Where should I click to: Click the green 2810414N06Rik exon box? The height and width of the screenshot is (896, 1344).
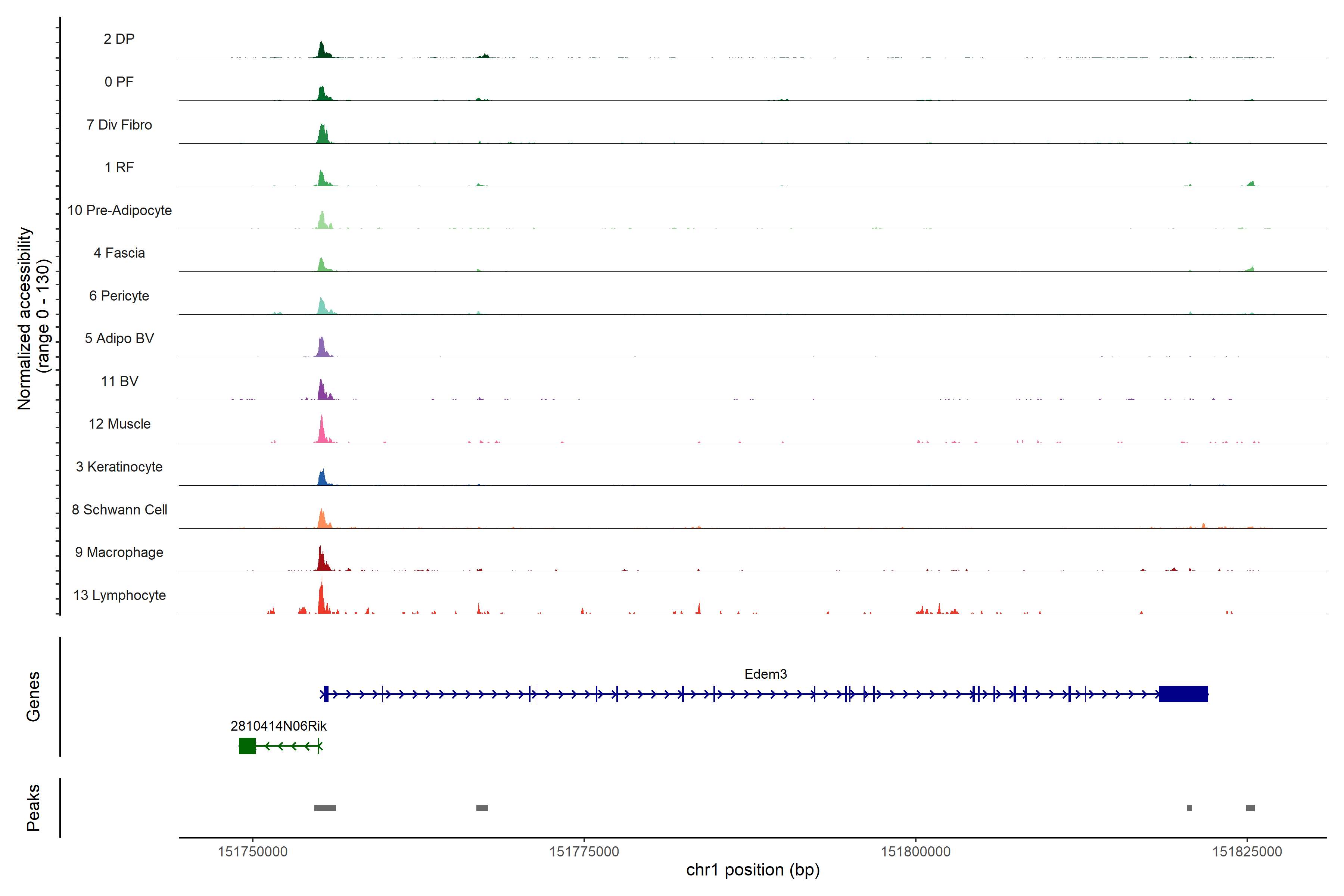click(247, 746)
